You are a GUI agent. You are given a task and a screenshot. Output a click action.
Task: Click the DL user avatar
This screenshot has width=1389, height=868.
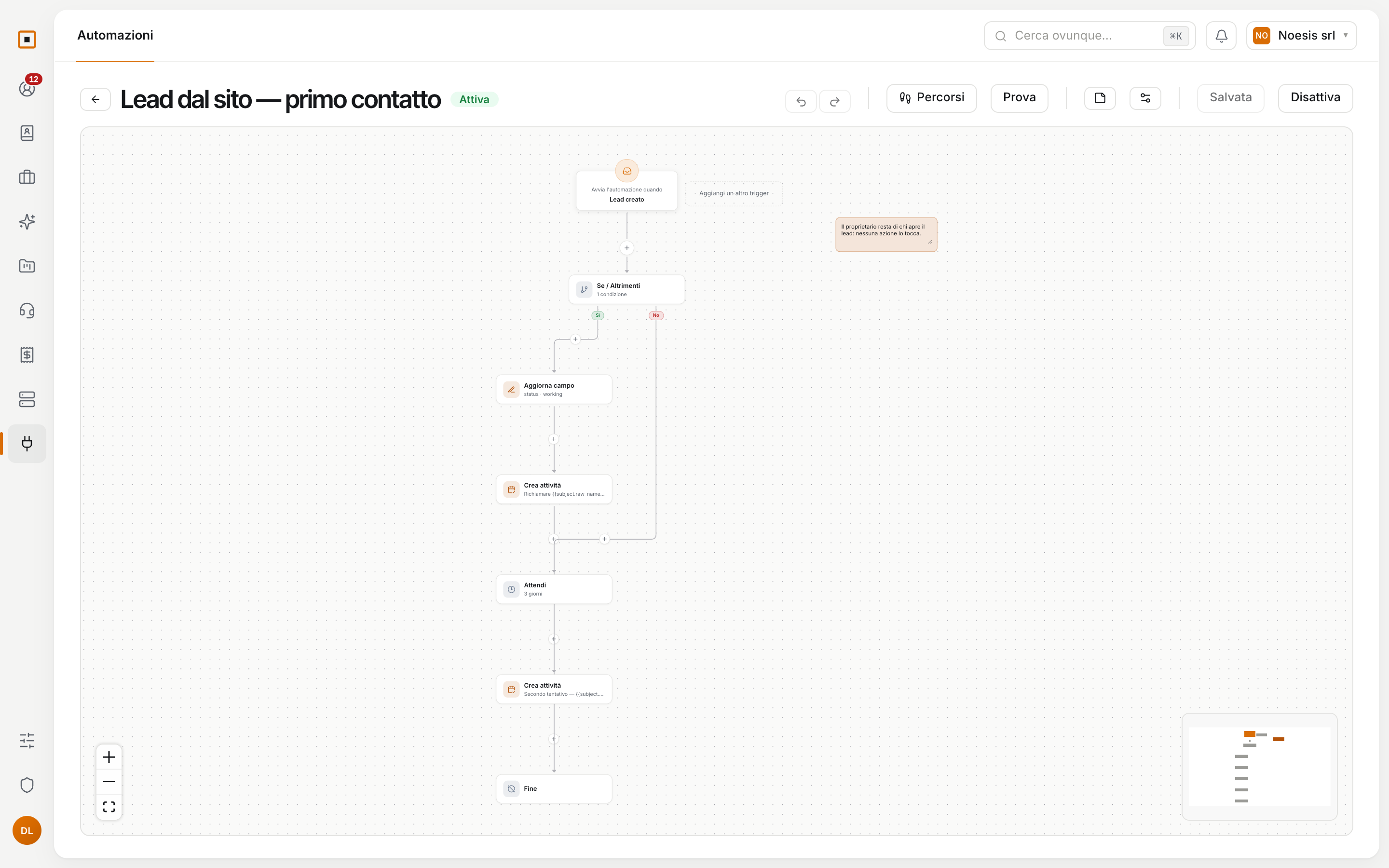27,830
